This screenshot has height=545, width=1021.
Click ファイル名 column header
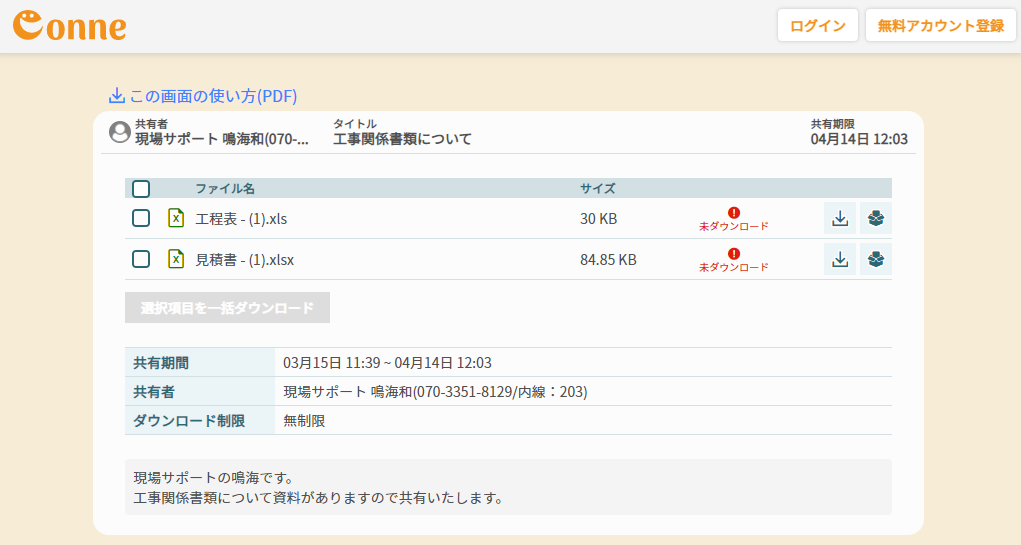click(225, 189)
